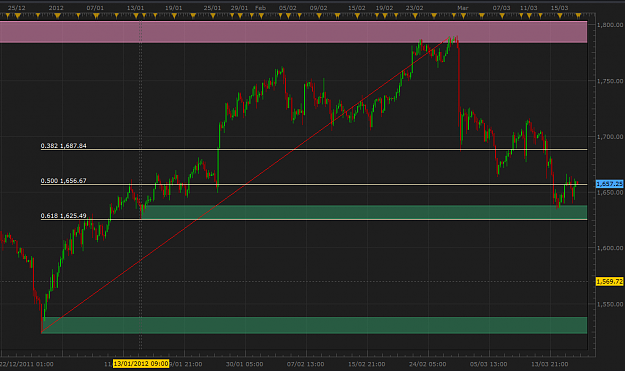The height and width of the screenshot is (371, 625).
Task: Click the 1,650.00 price axis label
Action: coord(610,192)
